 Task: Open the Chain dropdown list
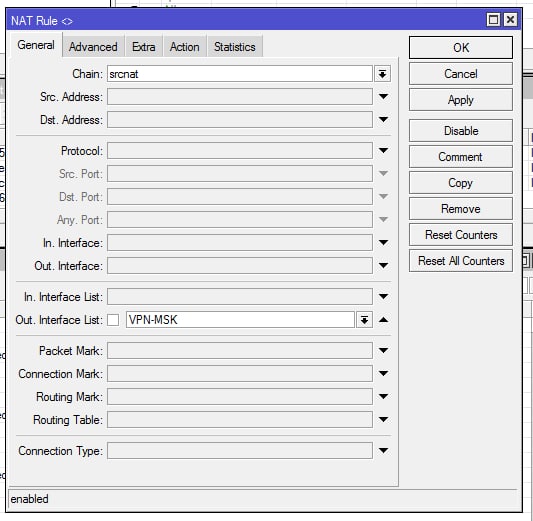coord(382,74)
